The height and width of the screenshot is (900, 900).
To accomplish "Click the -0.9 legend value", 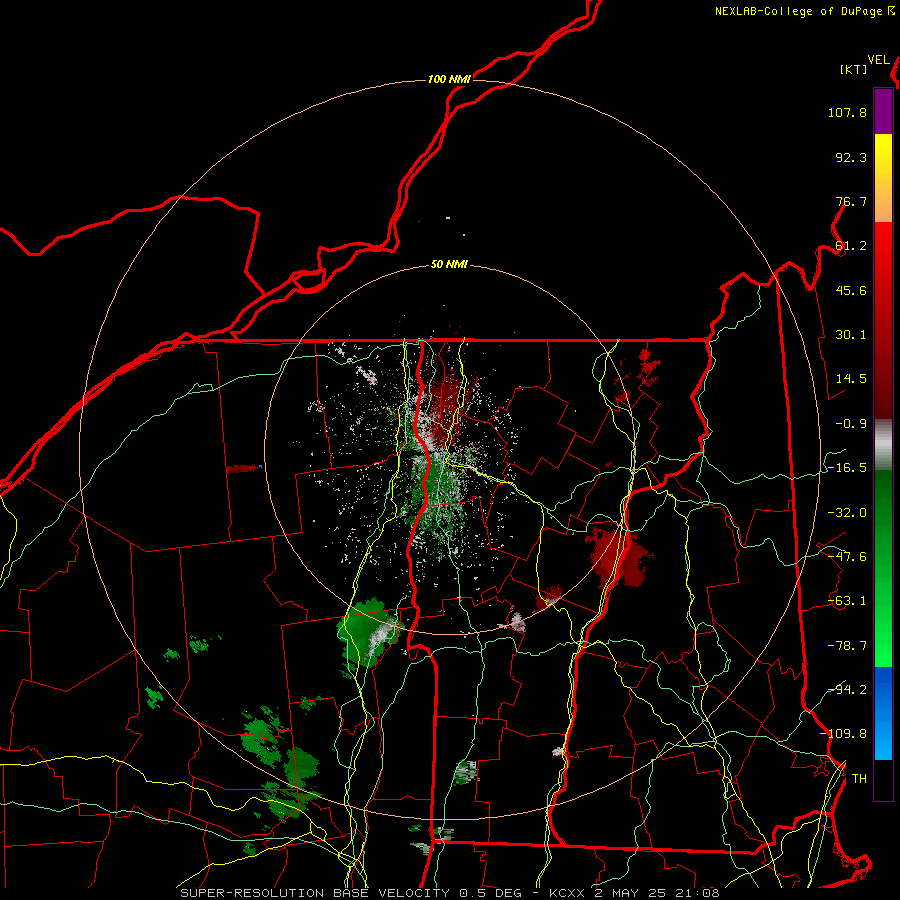I will 851,424.
